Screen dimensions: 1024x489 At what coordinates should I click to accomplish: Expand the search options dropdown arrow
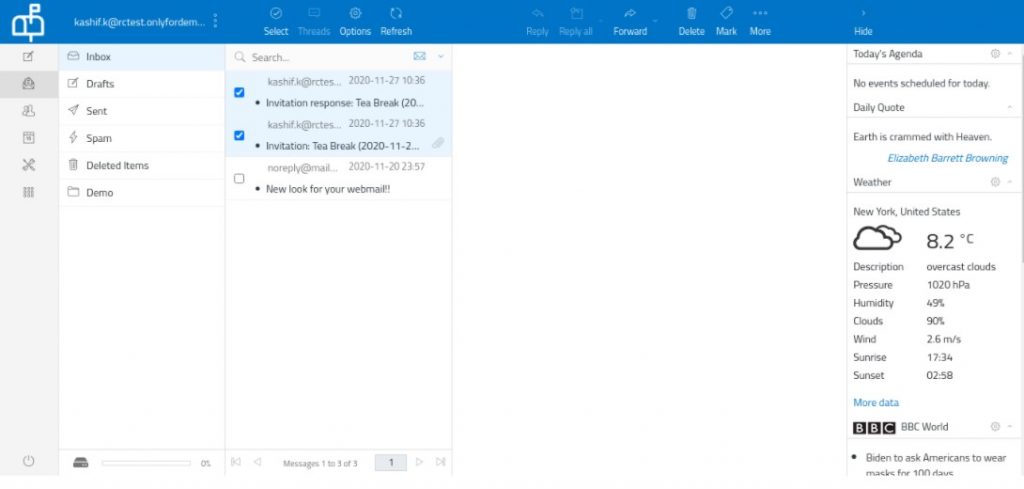(440, 57)
